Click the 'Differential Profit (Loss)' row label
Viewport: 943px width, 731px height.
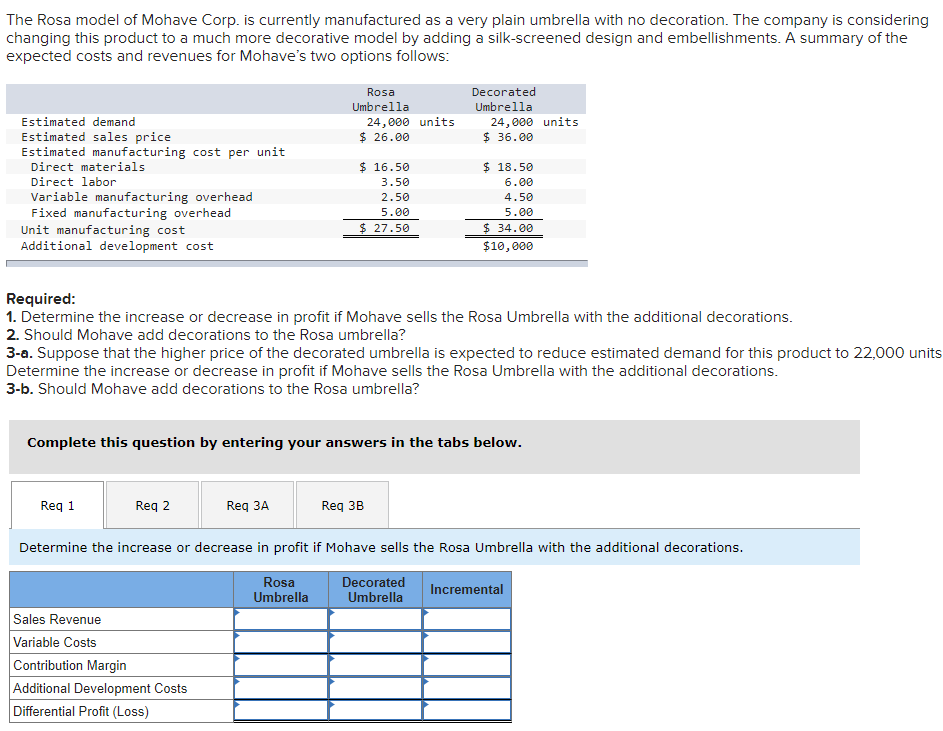(81, 711)
